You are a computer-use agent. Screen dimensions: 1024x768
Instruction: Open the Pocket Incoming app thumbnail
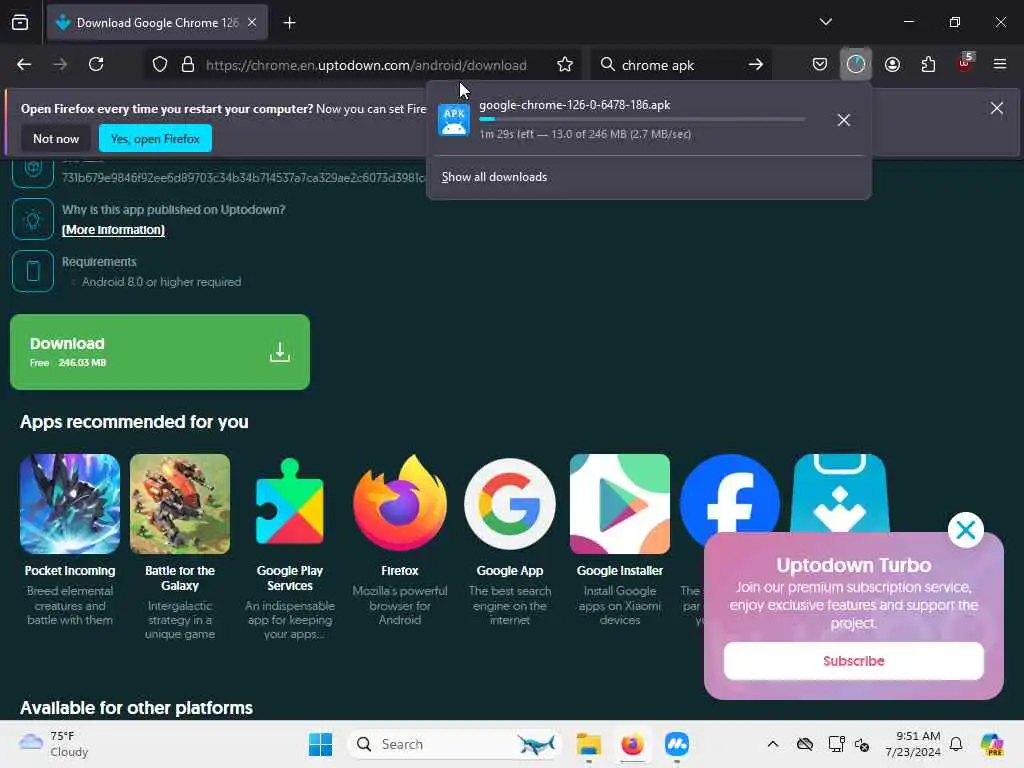tap(70, 504)
